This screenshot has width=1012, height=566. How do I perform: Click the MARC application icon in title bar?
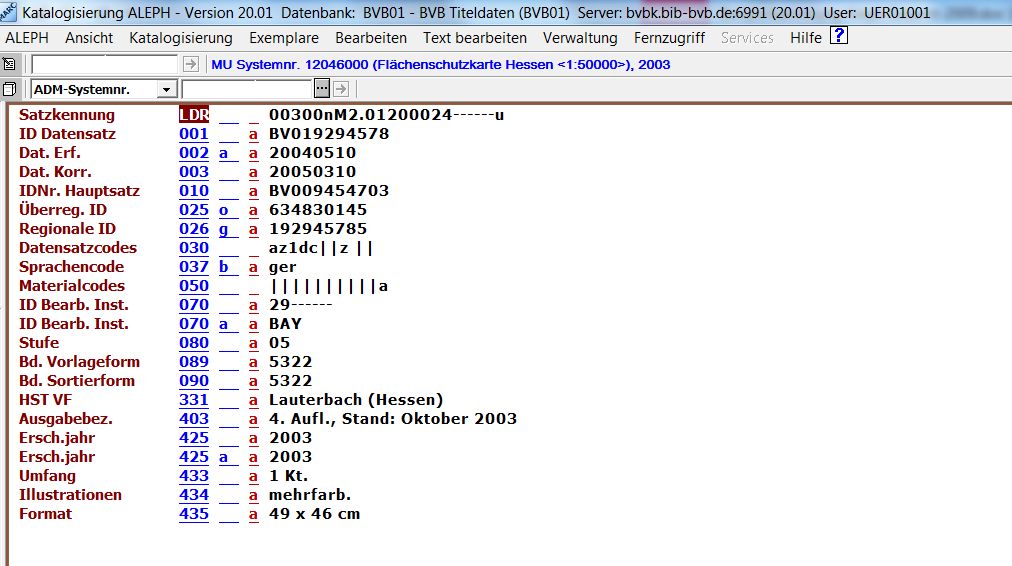(x=10, y=12)
